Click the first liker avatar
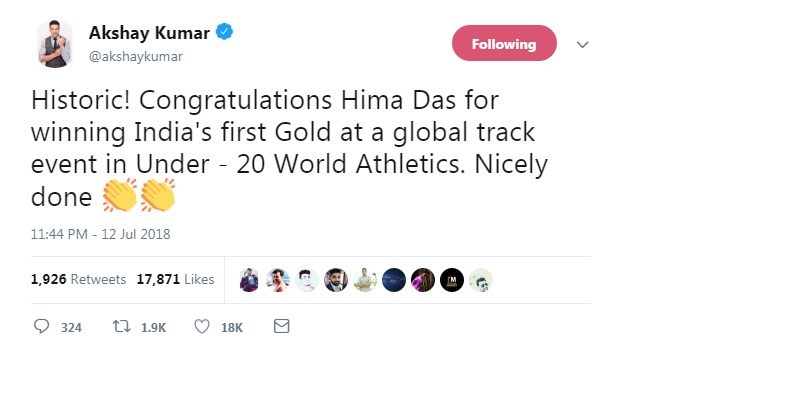The height and width of the screenshot is (416, 804). coord(250,280)
